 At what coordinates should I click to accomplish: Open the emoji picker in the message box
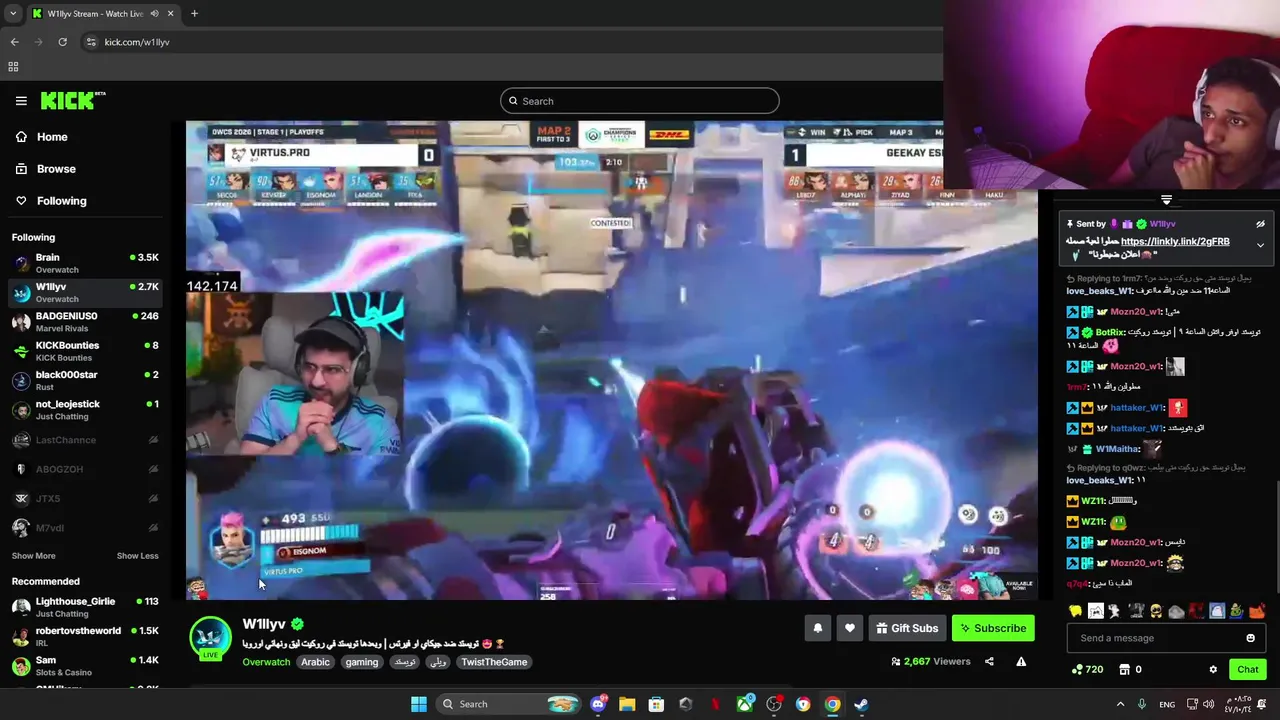coord(1250,638)
